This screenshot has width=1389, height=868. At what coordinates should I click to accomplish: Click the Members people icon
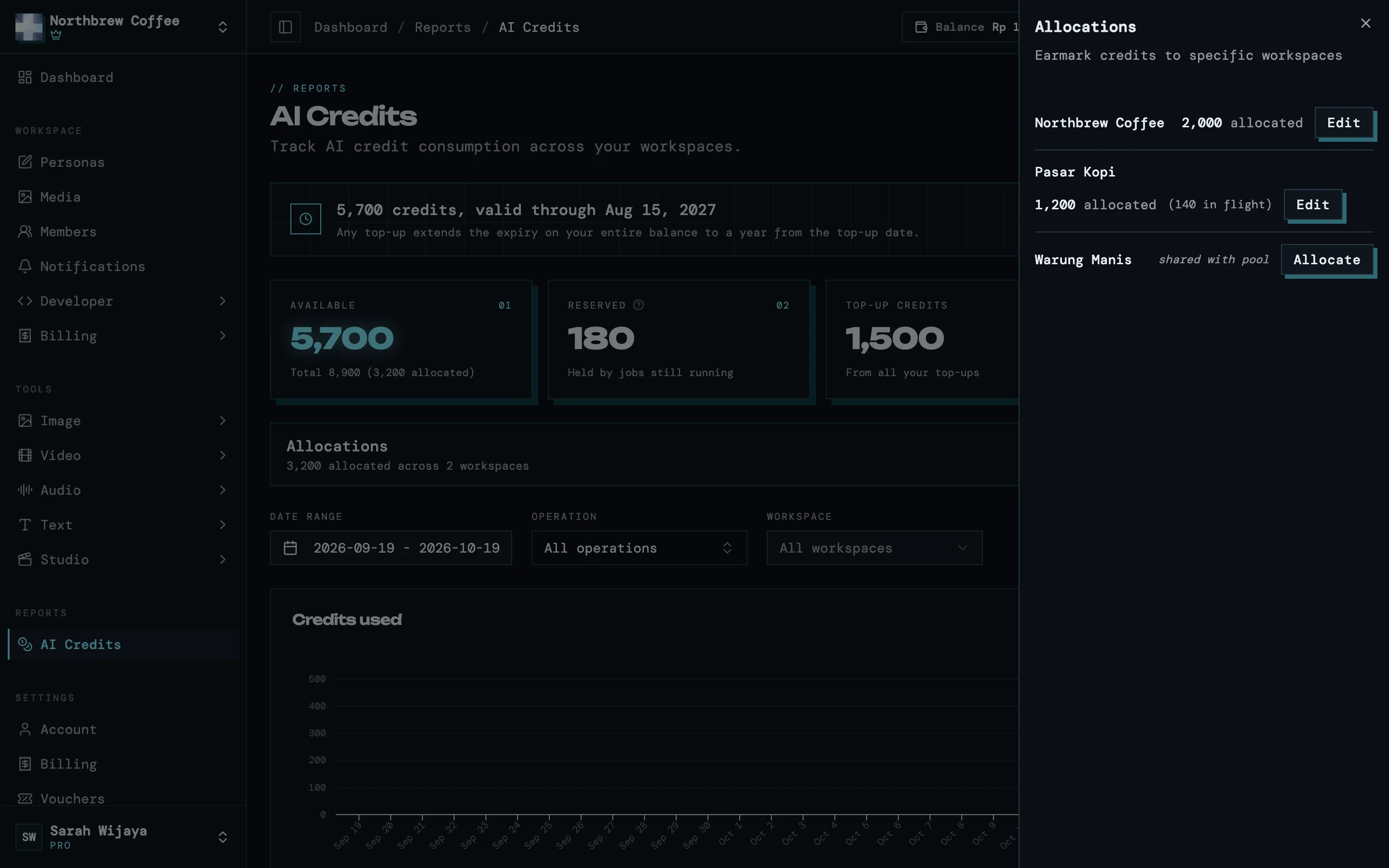25,232
